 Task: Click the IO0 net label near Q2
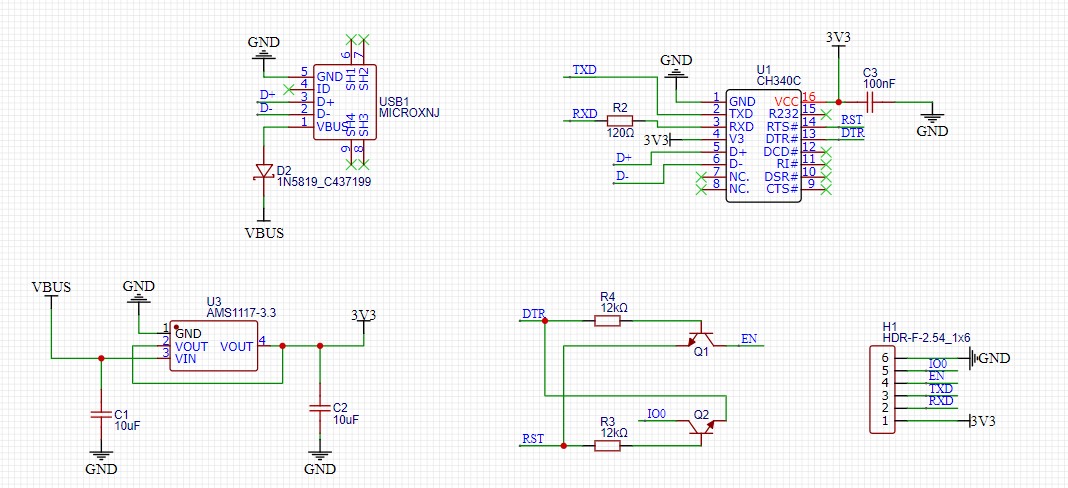(656, 414)
